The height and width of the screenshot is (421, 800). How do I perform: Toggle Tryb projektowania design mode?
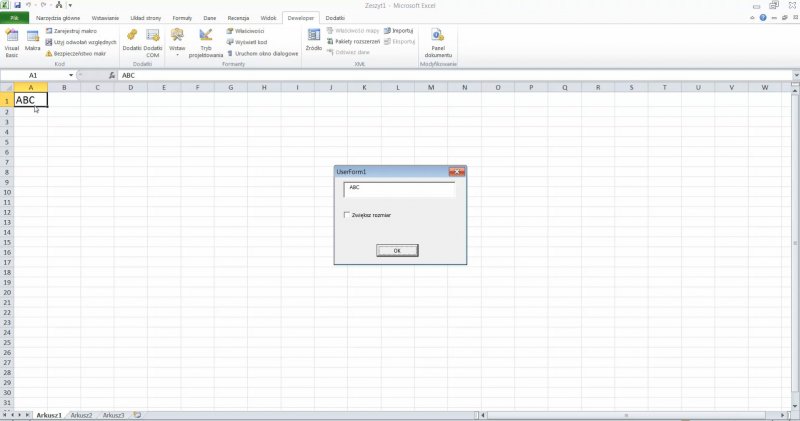click(206, 42)
